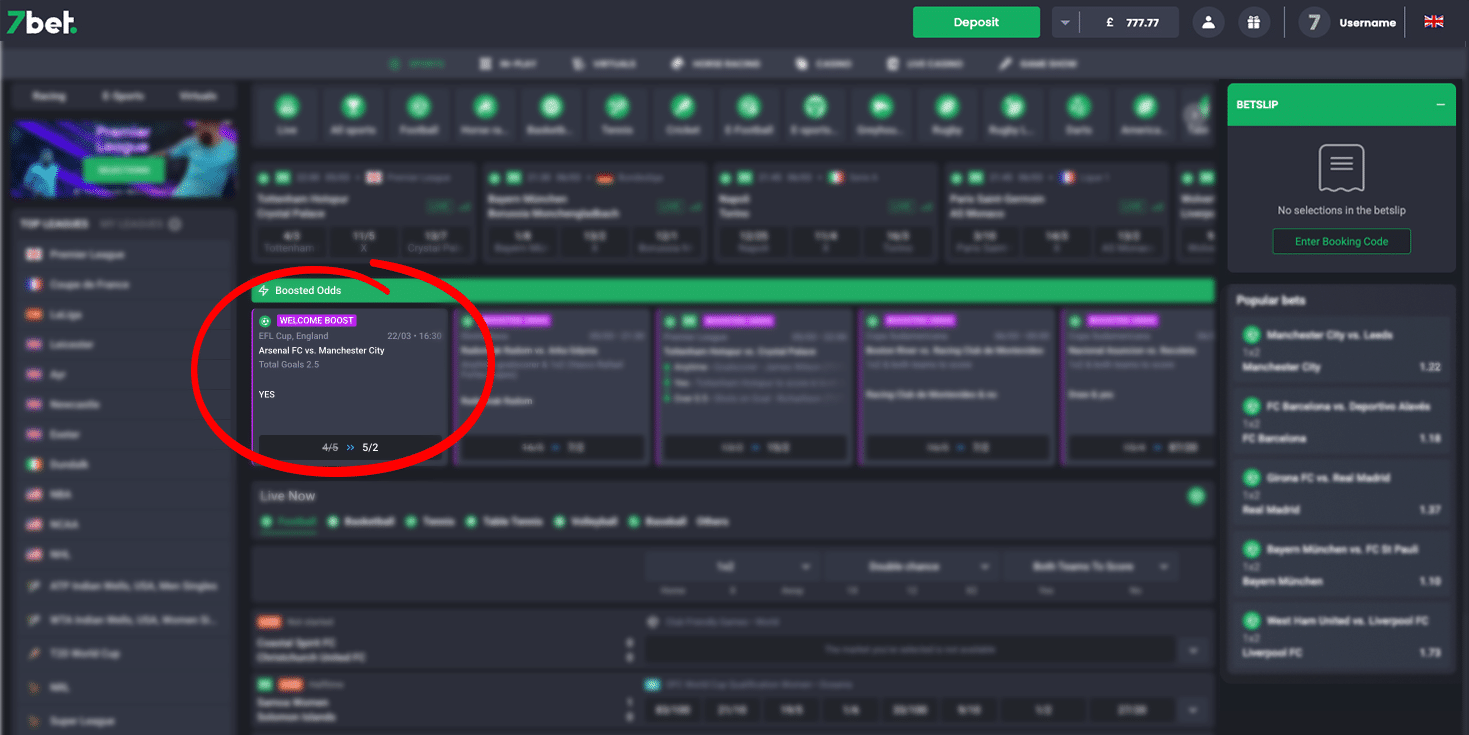
Task: Open the 1x2 market dropdown
Action: click(x=733, y=567)
